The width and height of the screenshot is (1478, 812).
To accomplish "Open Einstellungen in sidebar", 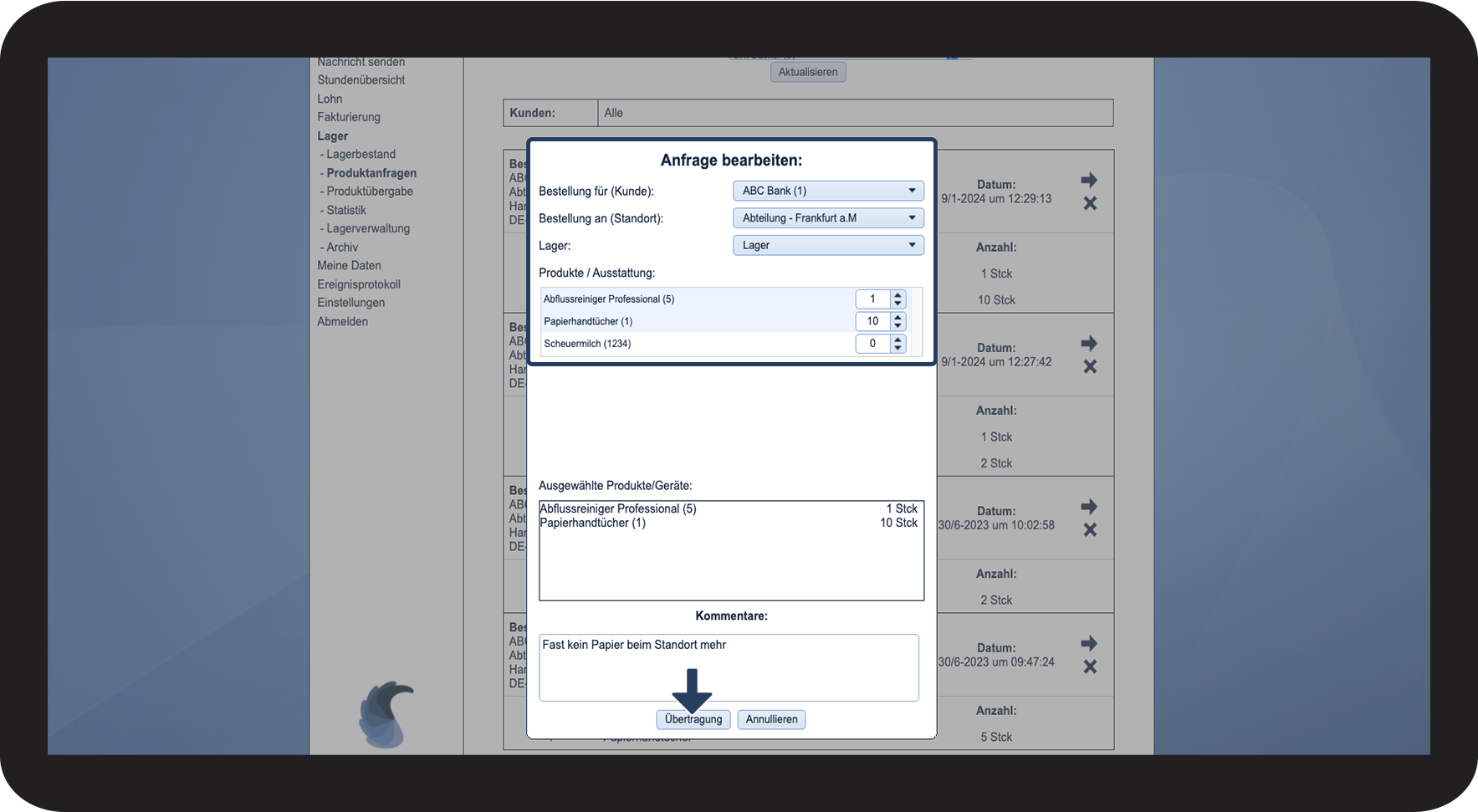I will (350, 303).
